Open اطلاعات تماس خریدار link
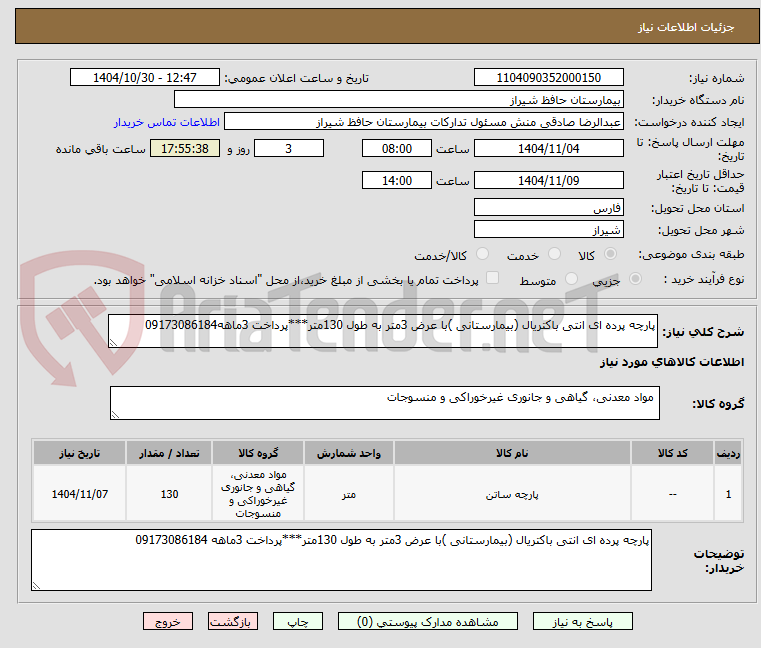761x648 pixels. coord(167,122)
